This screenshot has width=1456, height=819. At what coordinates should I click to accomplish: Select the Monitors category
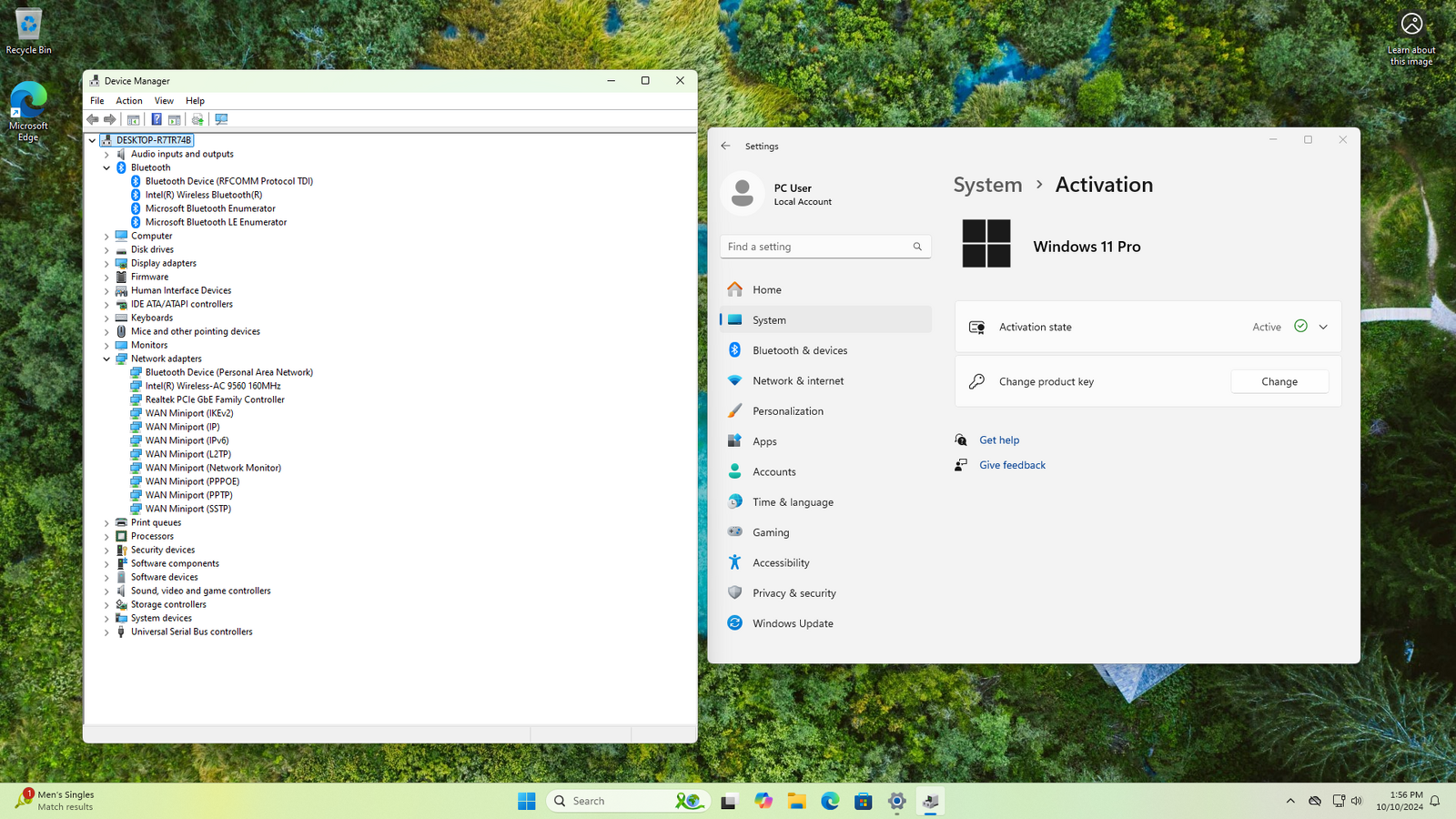click(x=149, y=345)
